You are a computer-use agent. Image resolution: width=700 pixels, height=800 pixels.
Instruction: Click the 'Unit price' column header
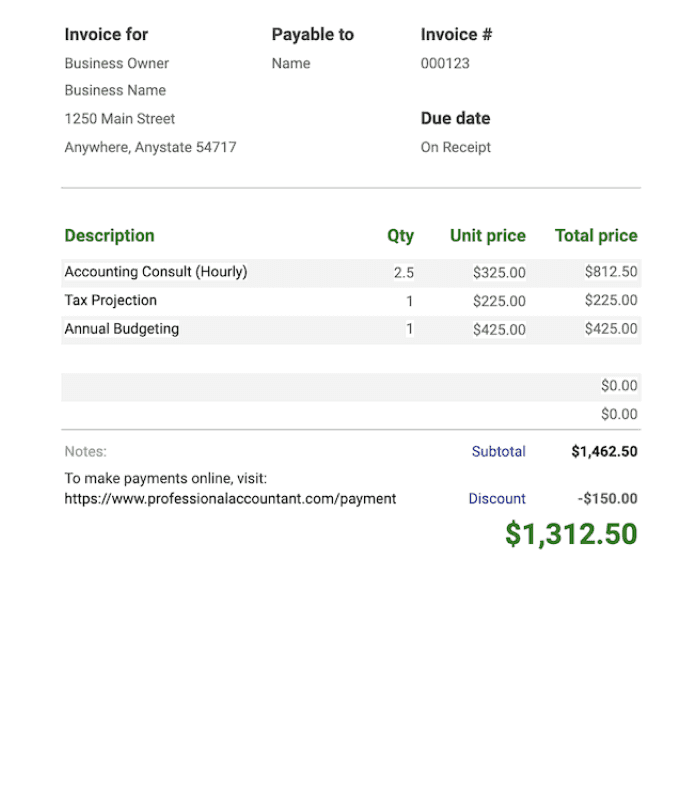pos(488,236)
